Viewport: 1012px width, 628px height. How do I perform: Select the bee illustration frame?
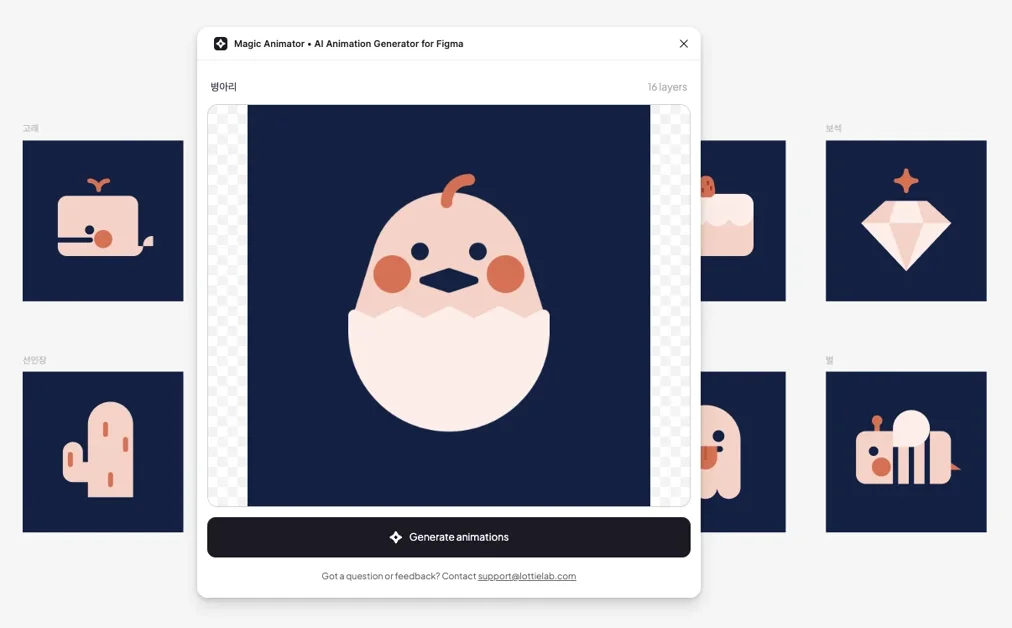tap(906, 452)
